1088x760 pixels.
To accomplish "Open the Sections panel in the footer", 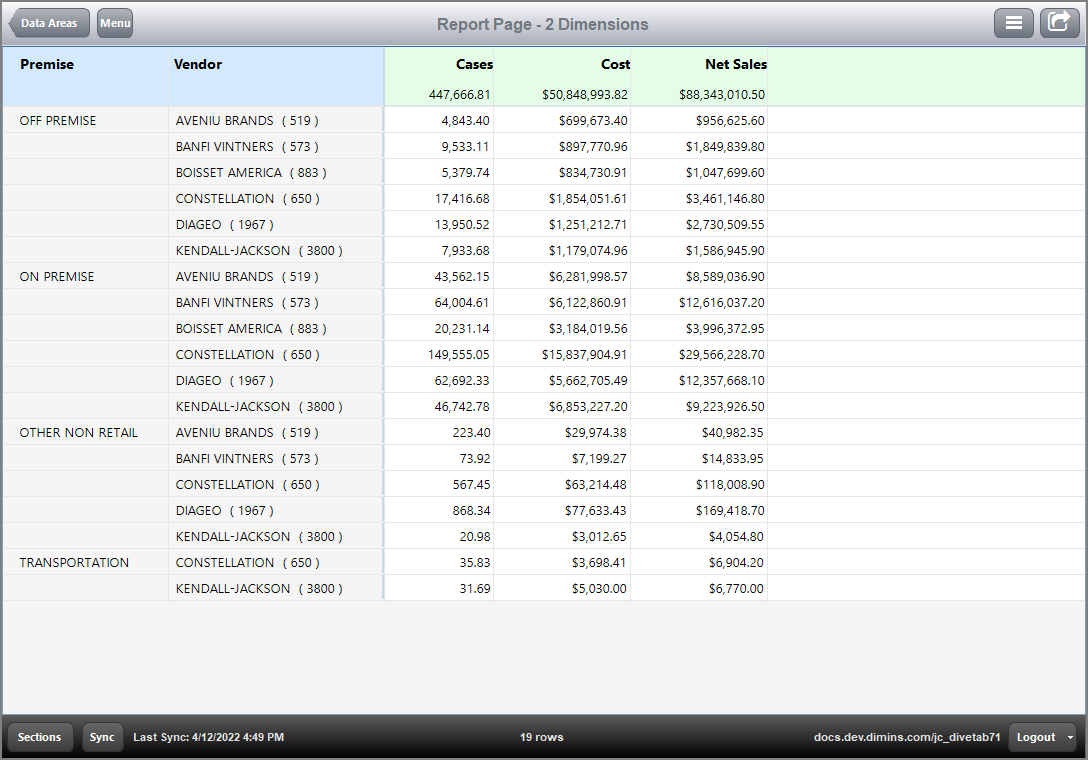I will click(39, 737).
